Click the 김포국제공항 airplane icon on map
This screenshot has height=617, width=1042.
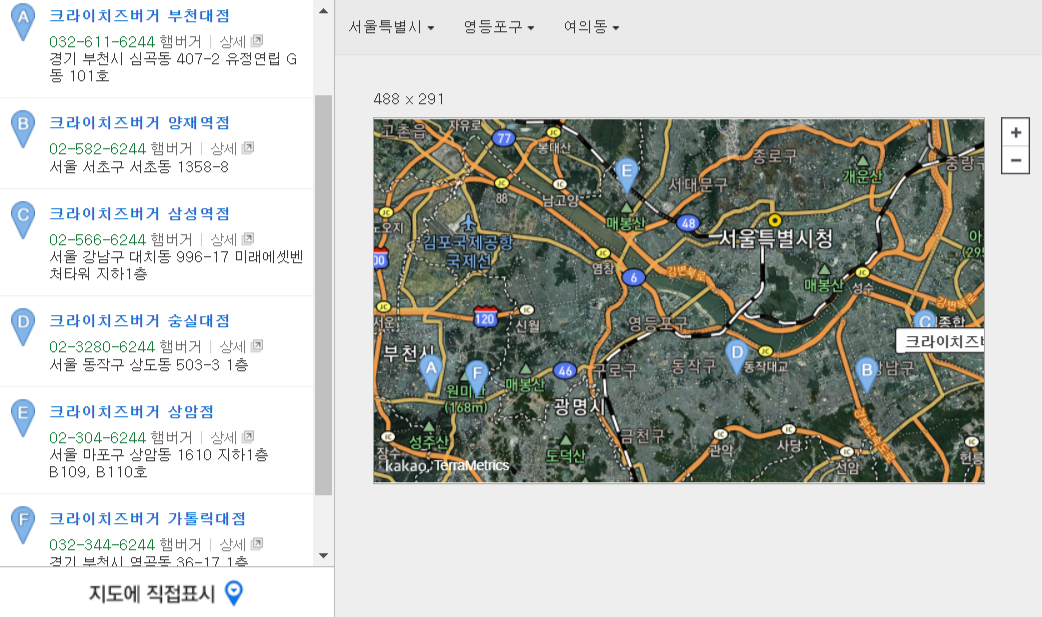(x=469, y=222)
